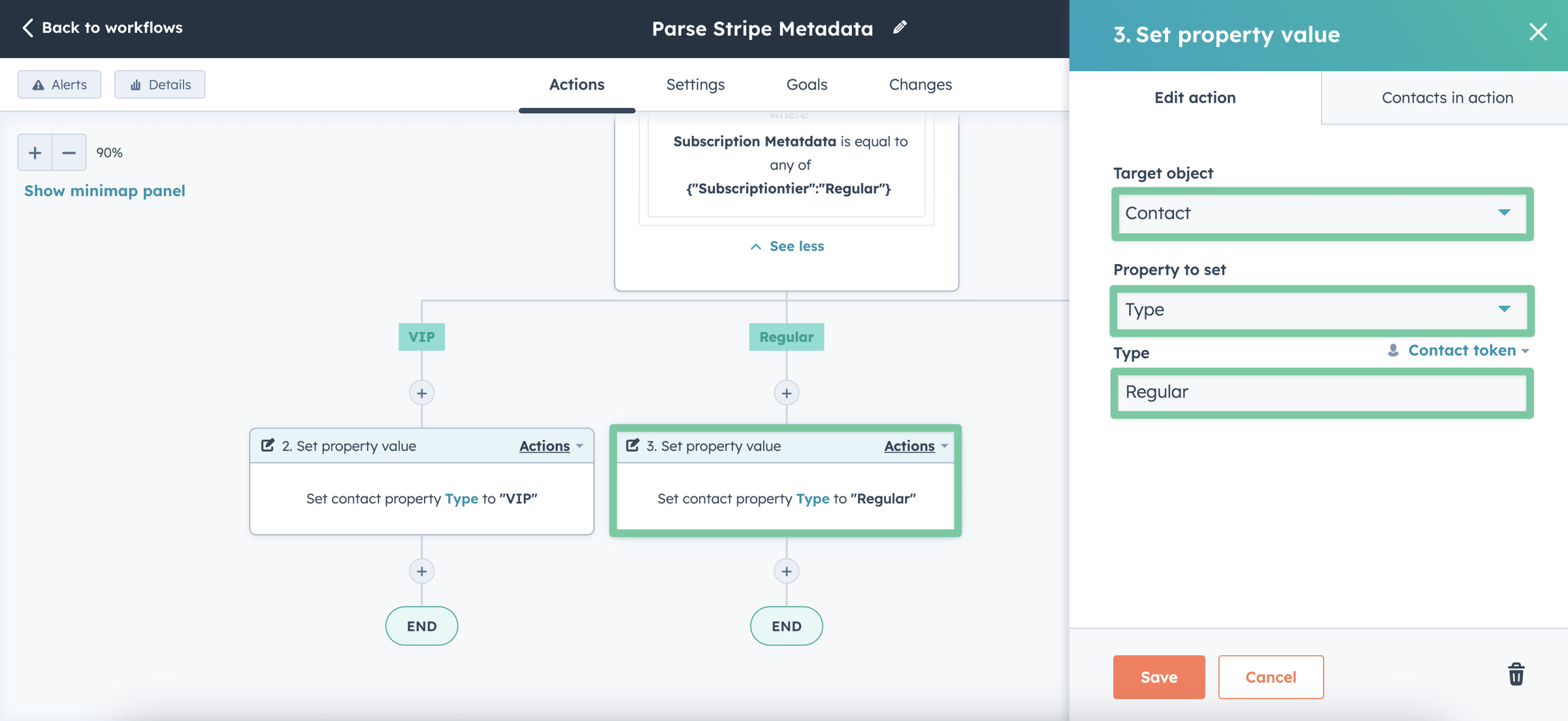Open the Contacts in action tab
1568x721 pixels.
click(x=1446, y=97)
